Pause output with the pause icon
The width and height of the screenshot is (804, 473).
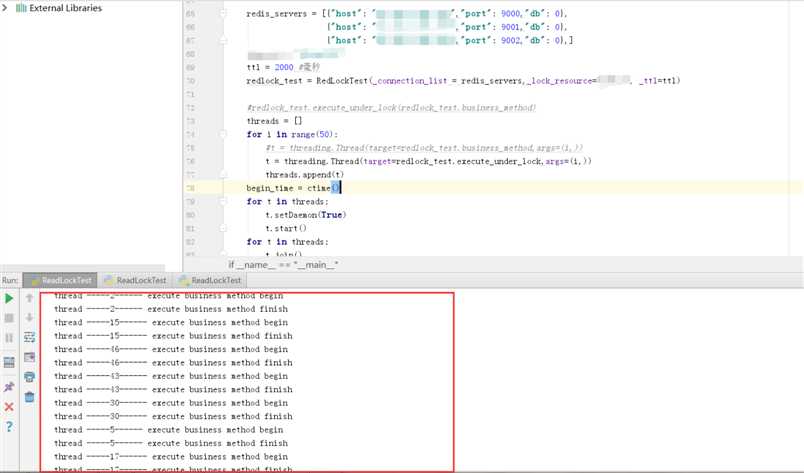(x=9, y=338)
